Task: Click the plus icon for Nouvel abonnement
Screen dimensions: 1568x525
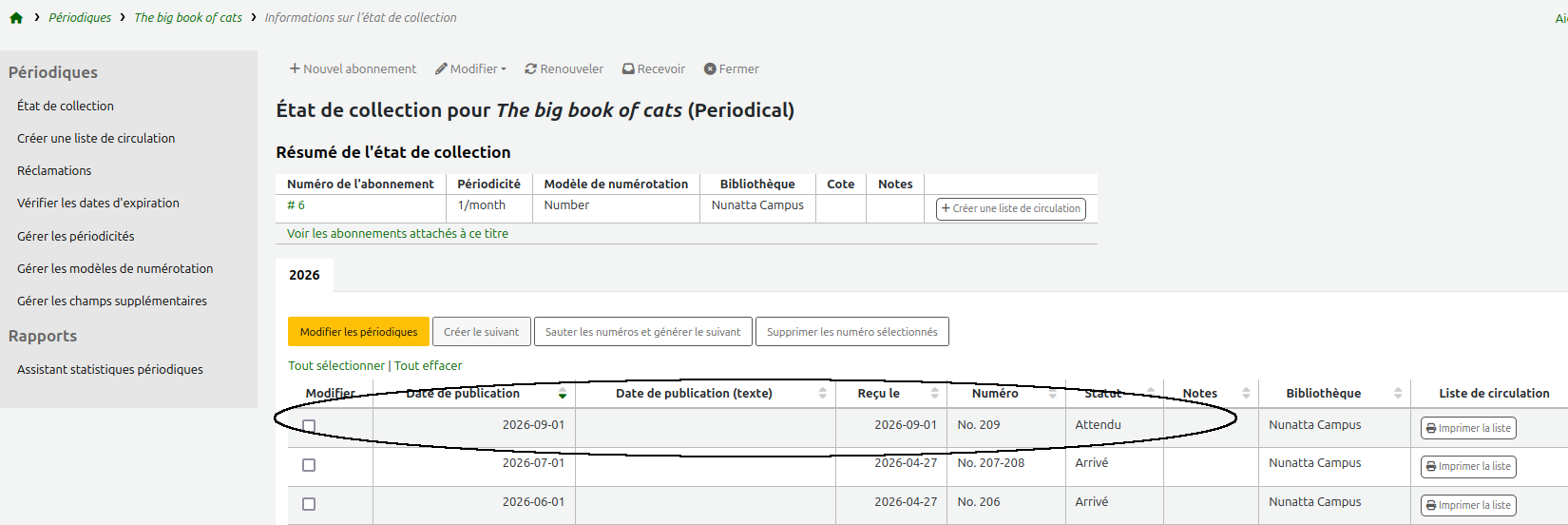Action: coord(295,68)
